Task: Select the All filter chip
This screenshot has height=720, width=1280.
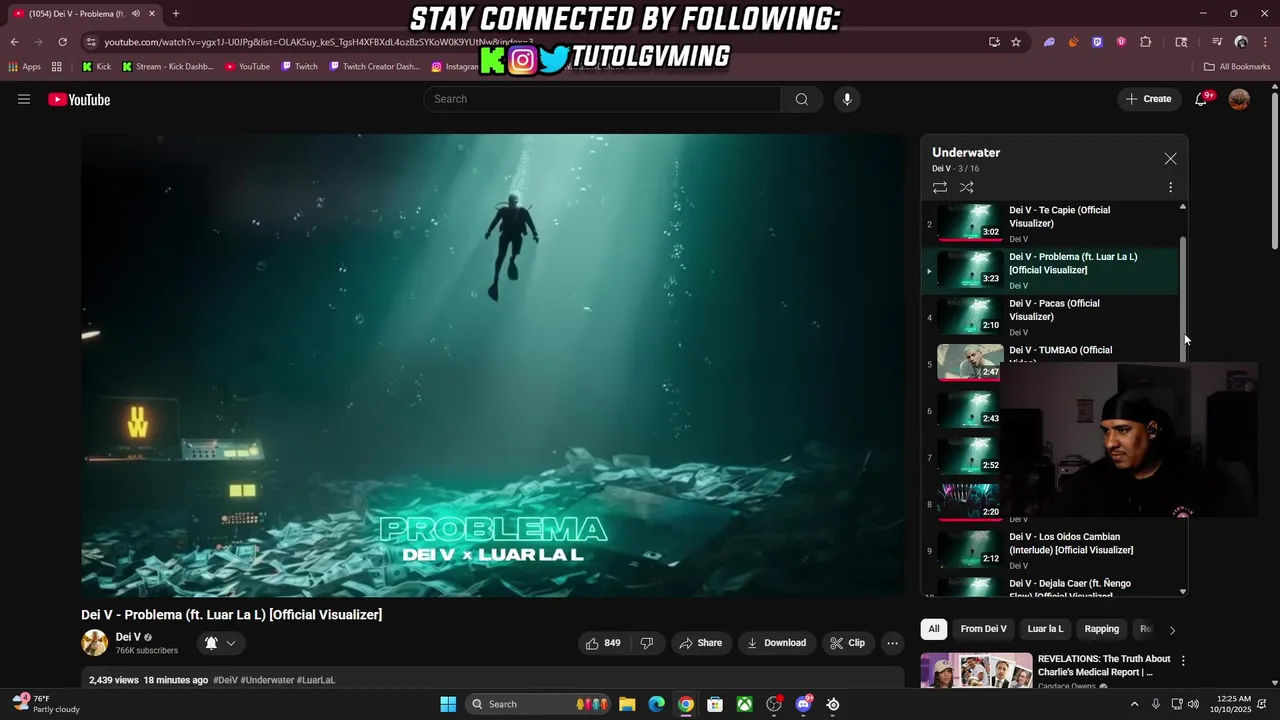Action: [934, 629]
